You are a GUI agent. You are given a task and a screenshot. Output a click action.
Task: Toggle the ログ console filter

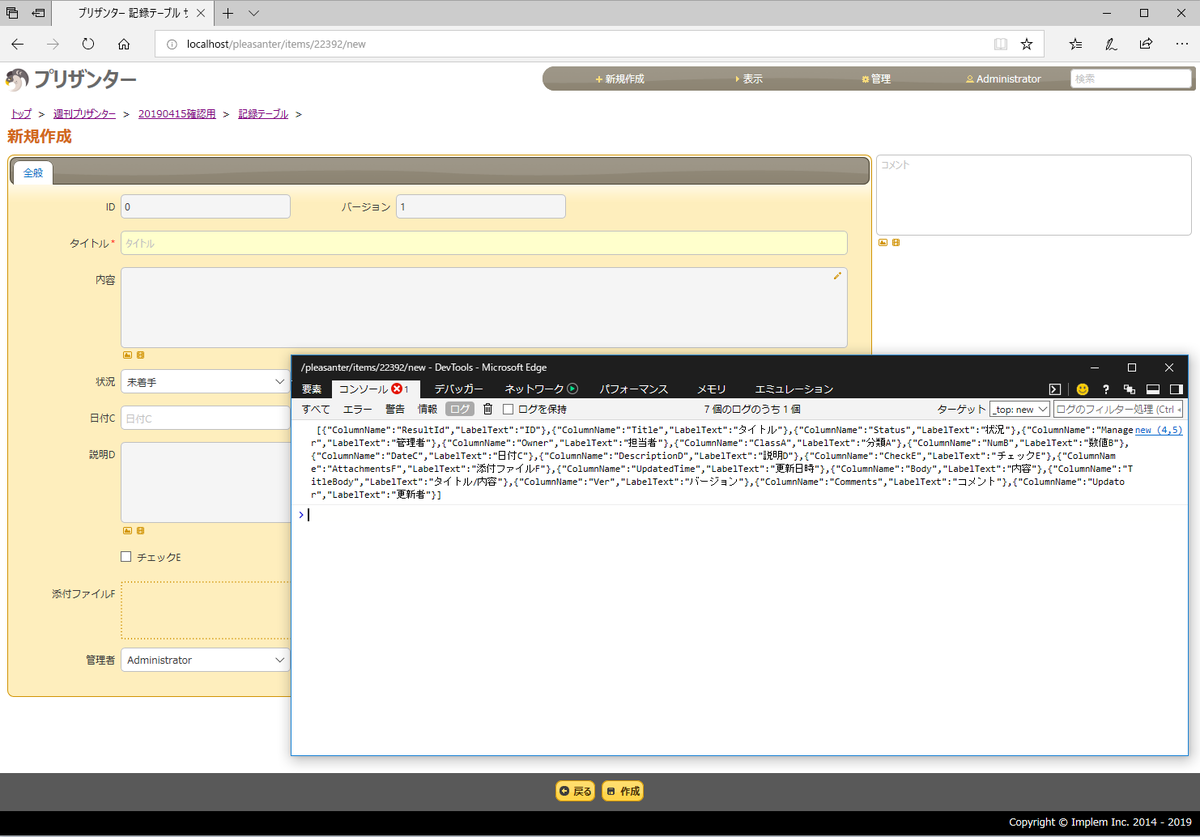(x=460, y=409)
